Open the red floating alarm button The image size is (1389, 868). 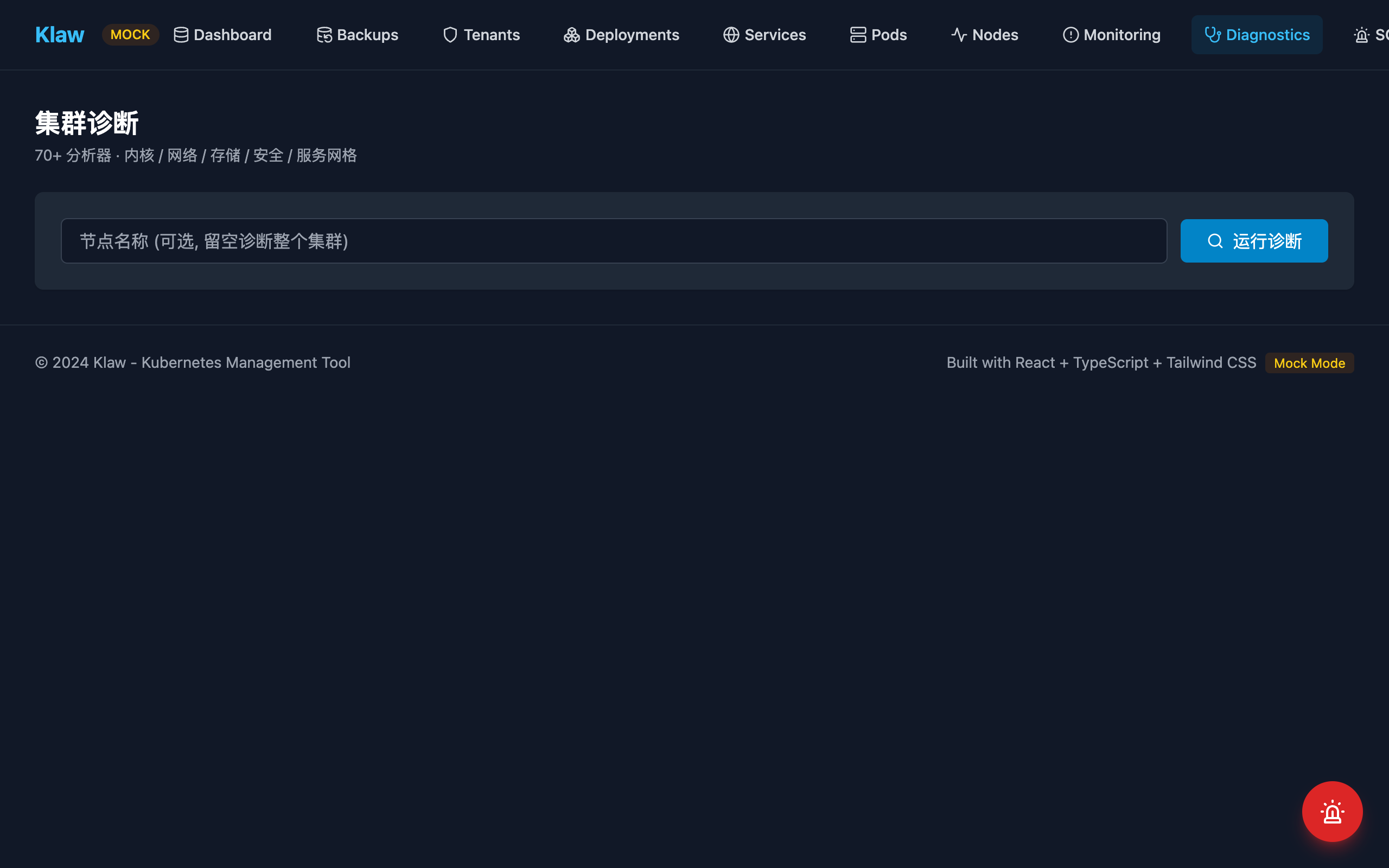1332,812
